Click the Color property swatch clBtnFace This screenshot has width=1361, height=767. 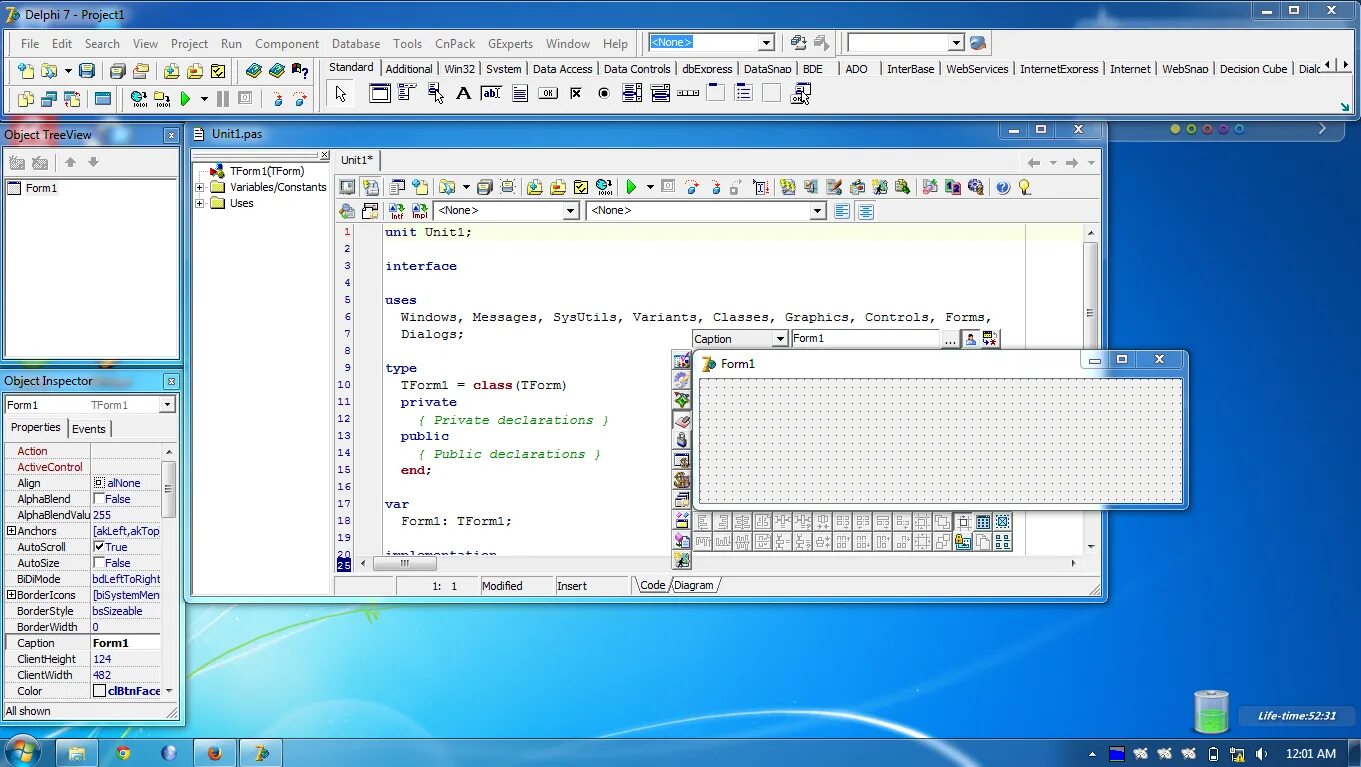(x=99, y=691)
